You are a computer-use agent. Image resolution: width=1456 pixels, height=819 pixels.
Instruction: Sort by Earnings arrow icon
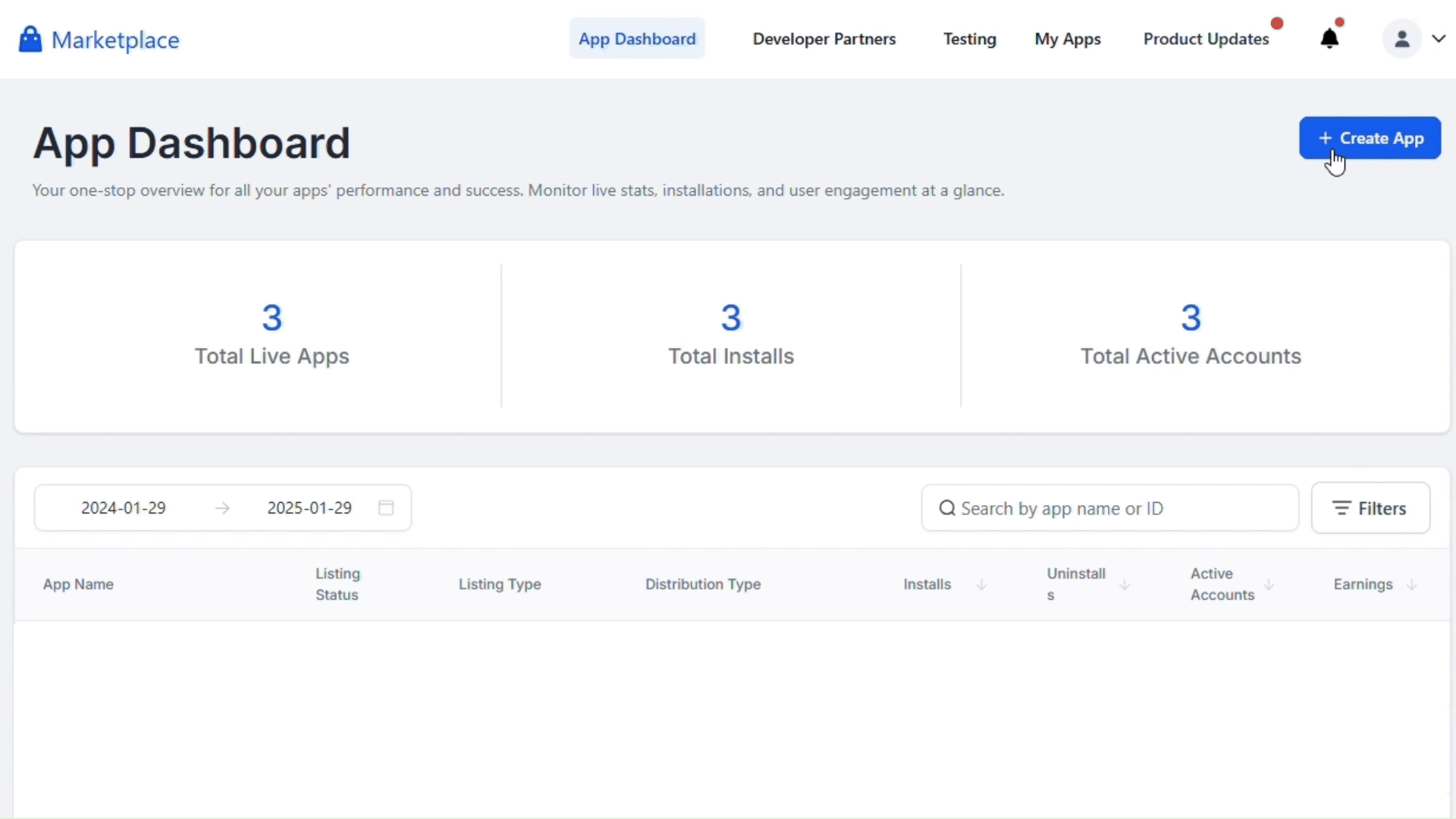pyautogui.click(x=1411, y=585)
